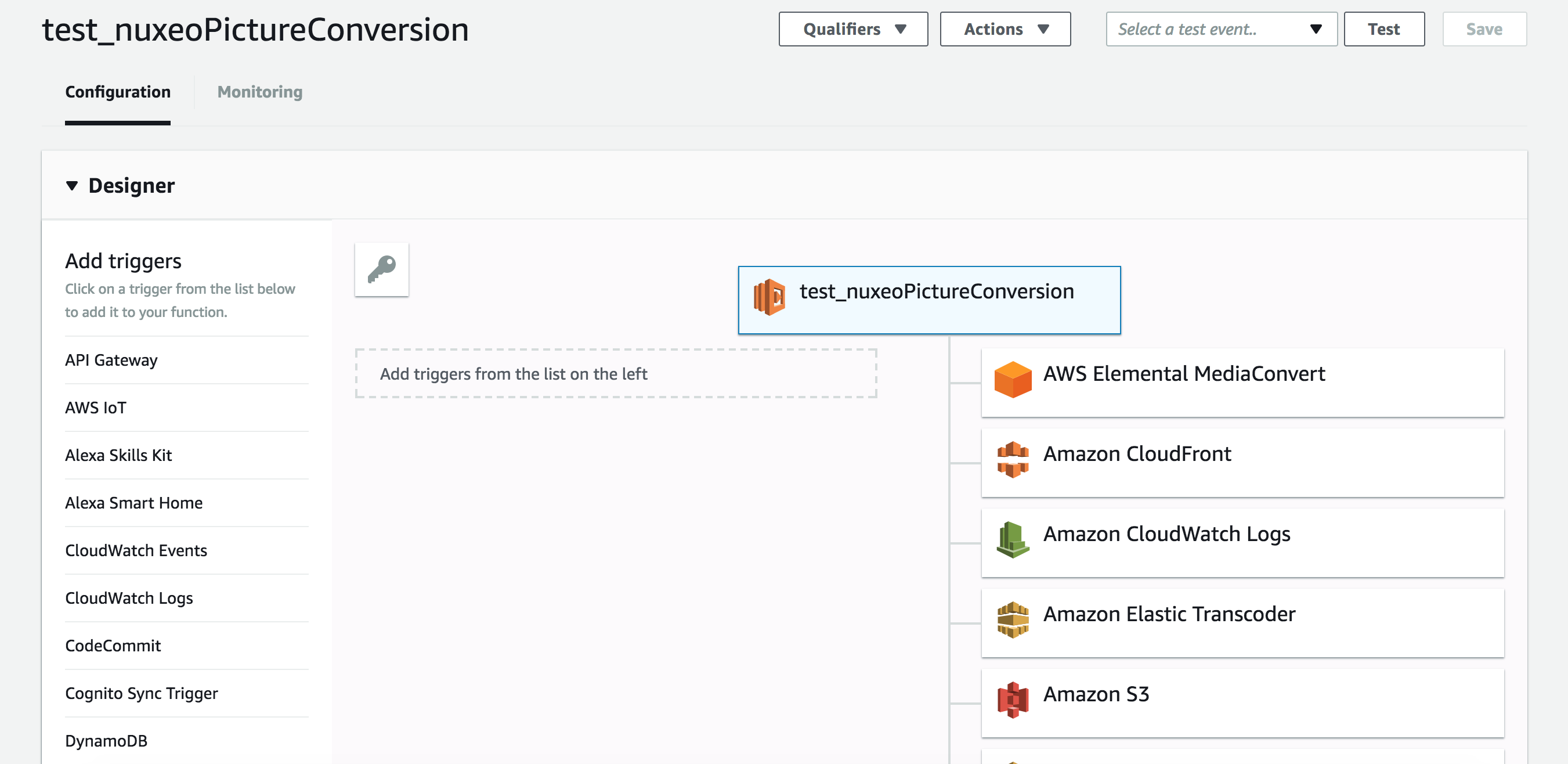Click the Amazon S3 icon

[1013, 700]
